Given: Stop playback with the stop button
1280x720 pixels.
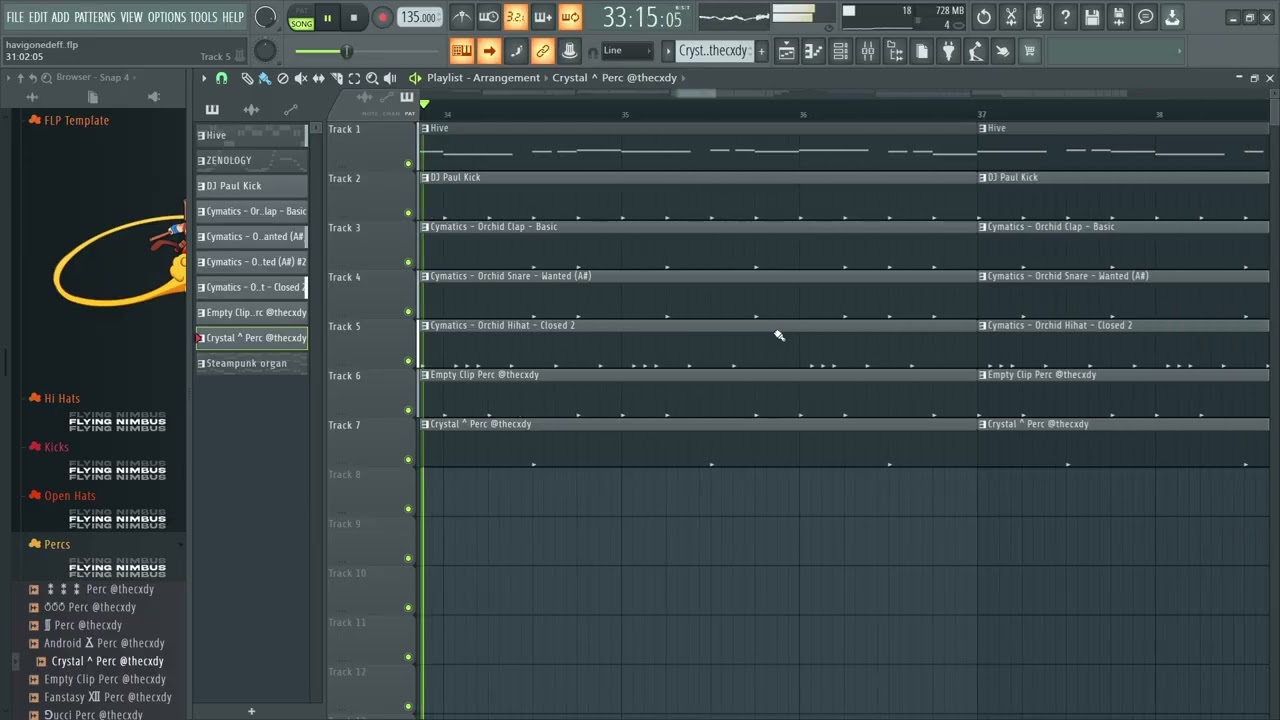Looking at the screenshot, I should tap(353, 17).
